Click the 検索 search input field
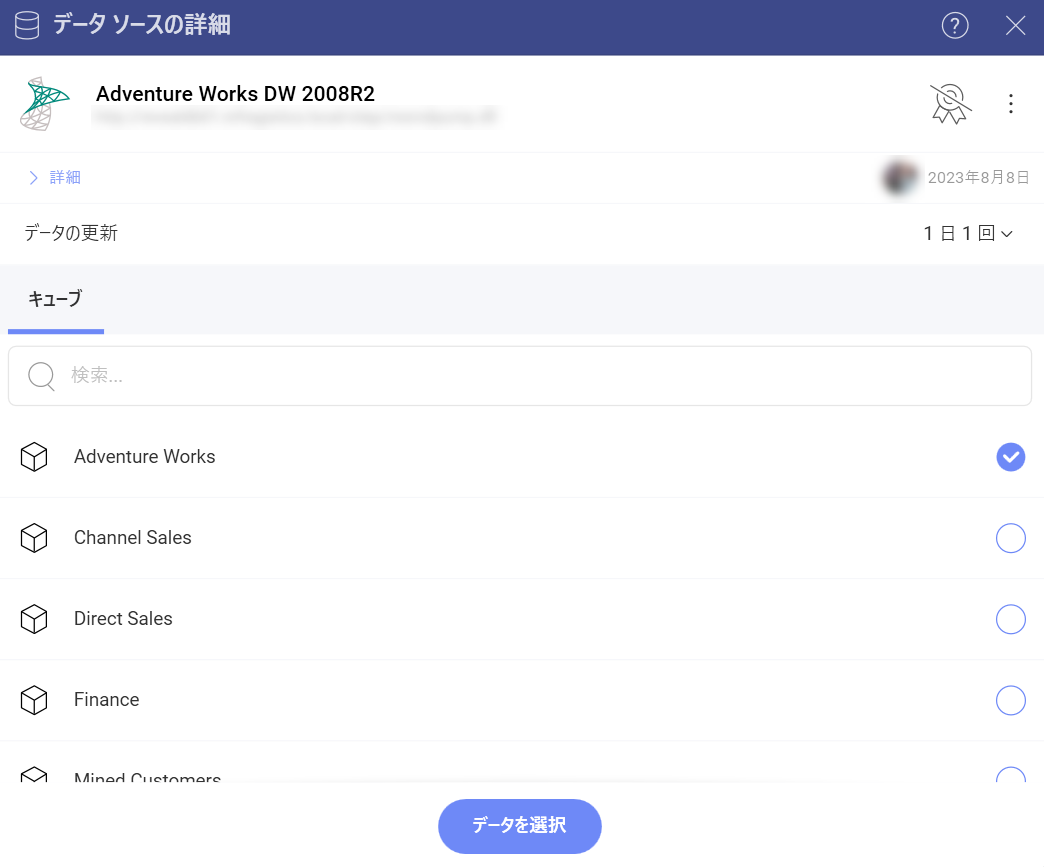Image resolution: width=1044 pixels, height=867 pixels. coord(520,376)
